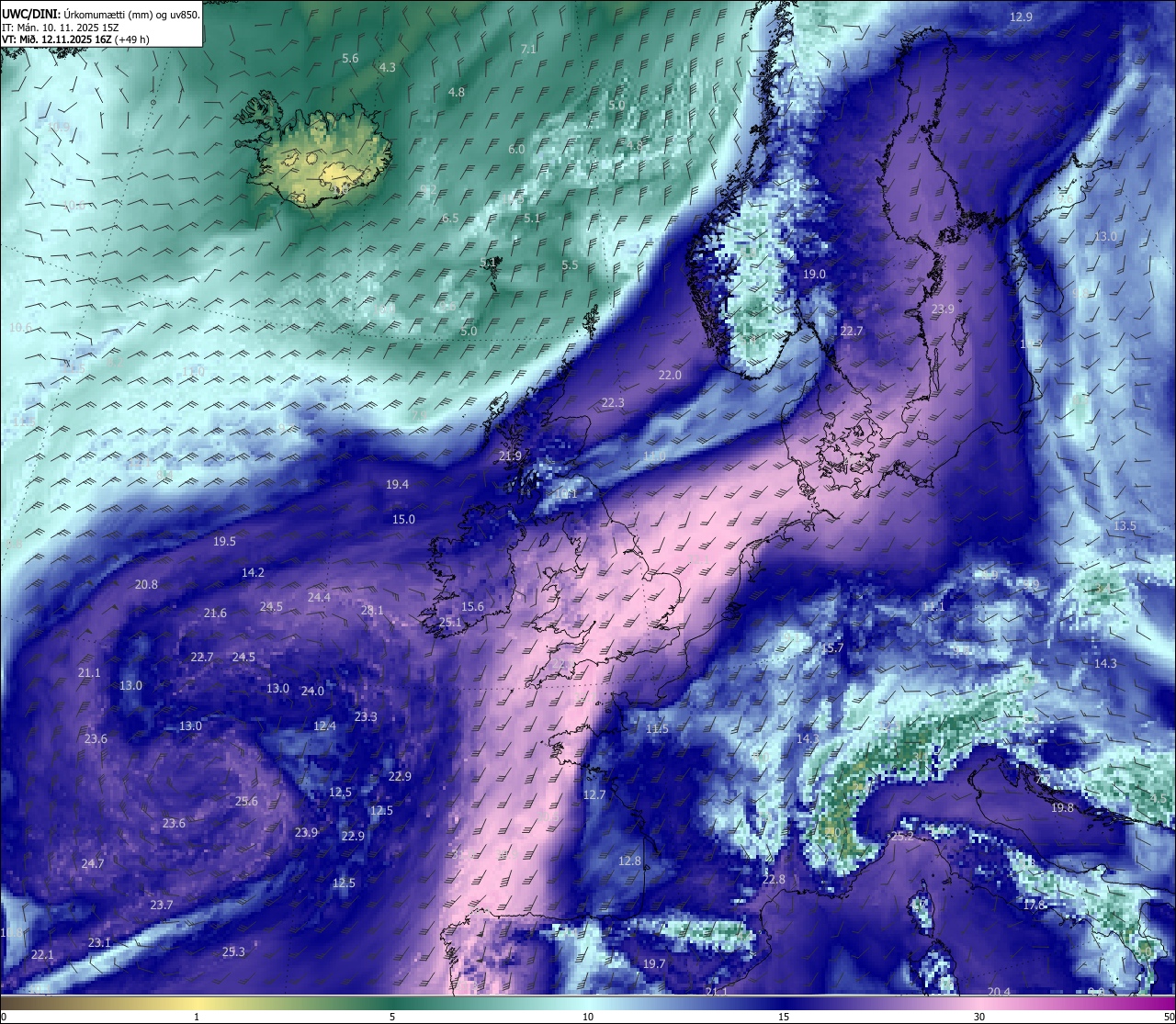
Task: Click the map value "5.5"
Action: click(x=570, y=265)
